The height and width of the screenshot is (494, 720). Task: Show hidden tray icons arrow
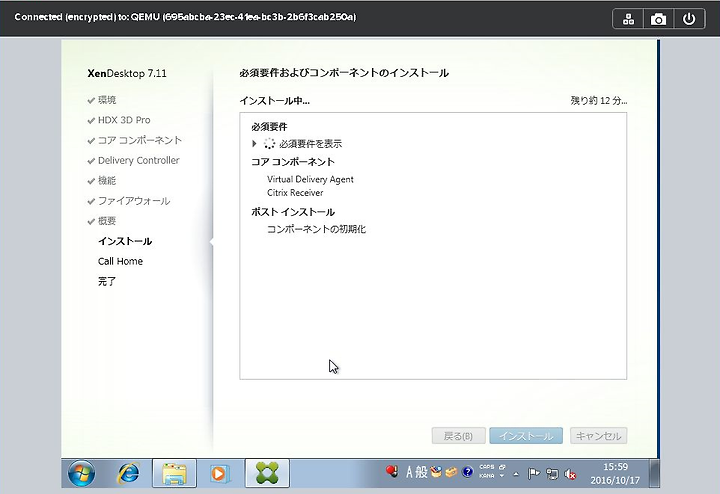pos(516,474)
